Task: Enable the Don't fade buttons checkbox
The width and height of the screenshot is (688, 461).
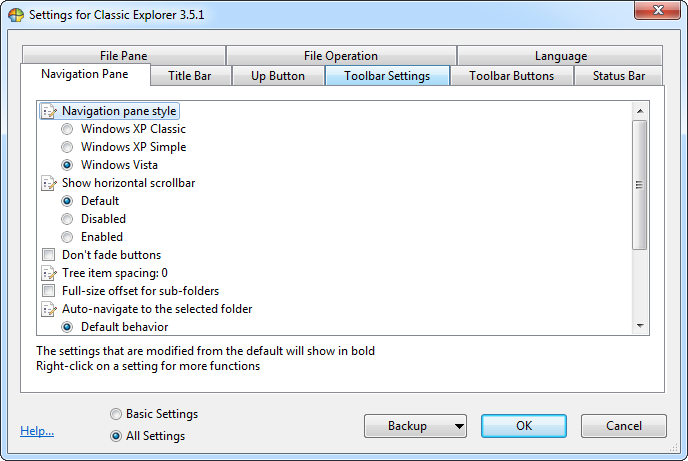Action: click(48, 255)
